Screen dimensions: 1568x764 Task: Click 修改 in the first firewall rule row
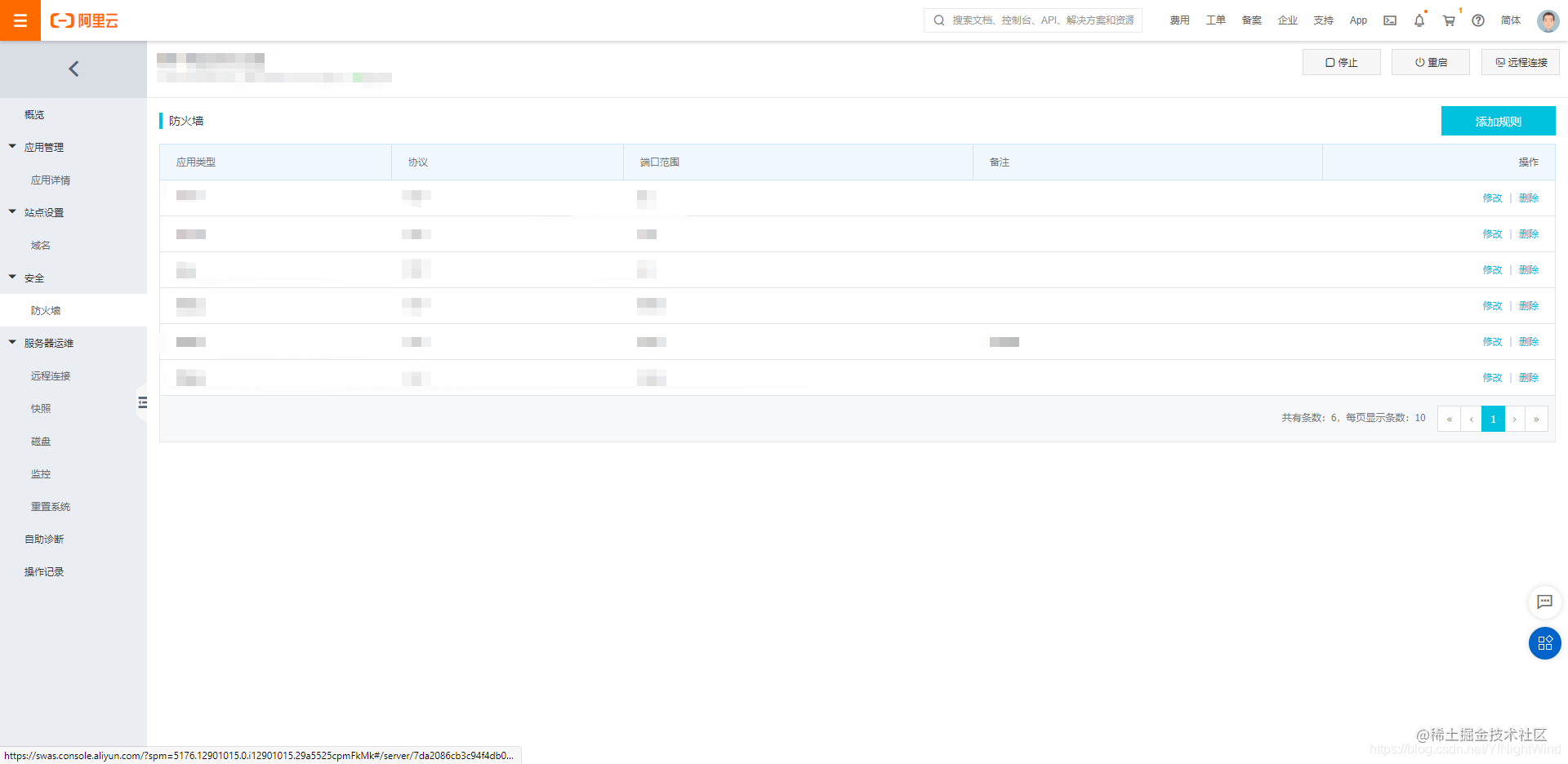point(1493,198)
